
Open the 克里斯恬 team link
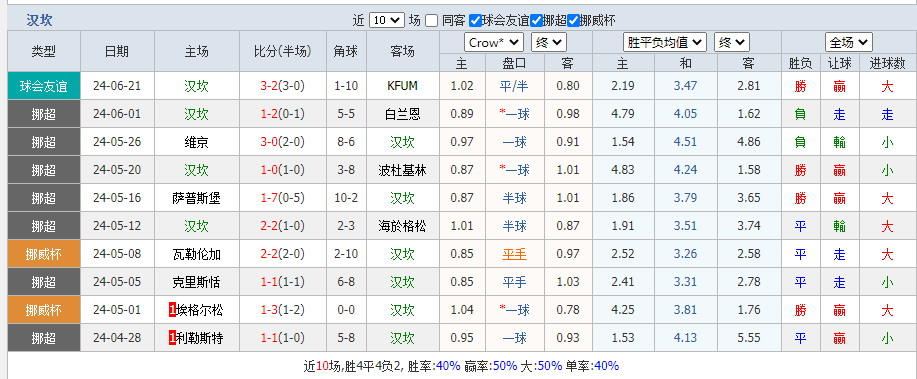tap(196, 282)
